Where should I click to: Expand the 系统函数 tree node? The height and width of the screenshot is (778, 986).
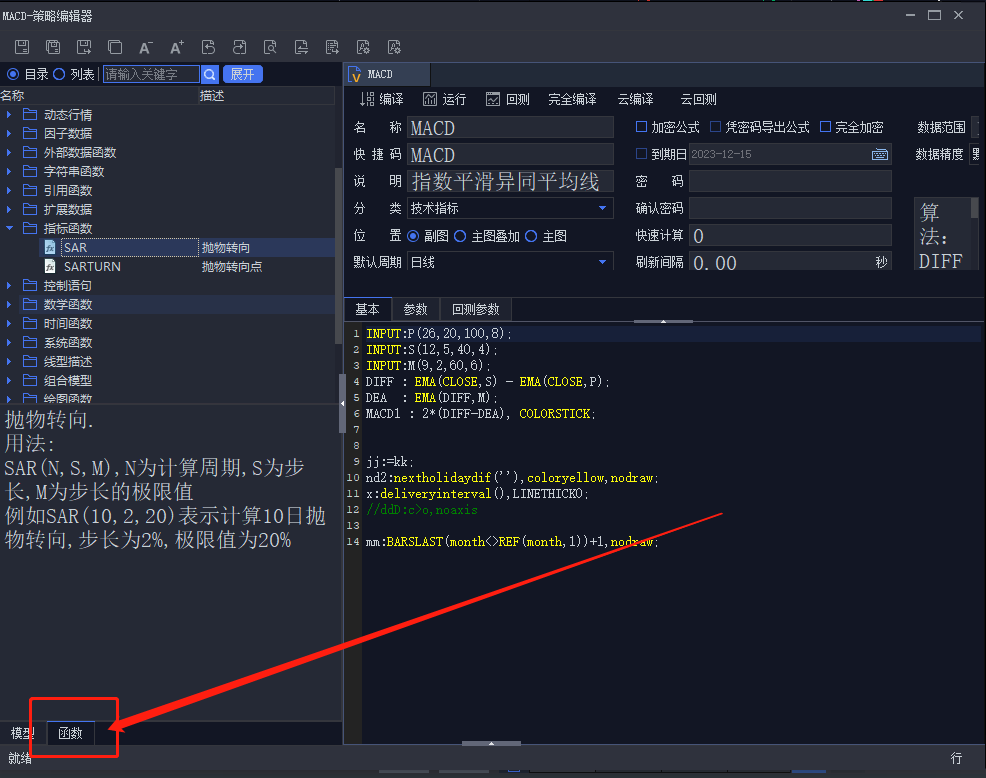click(x=9, y=342)
